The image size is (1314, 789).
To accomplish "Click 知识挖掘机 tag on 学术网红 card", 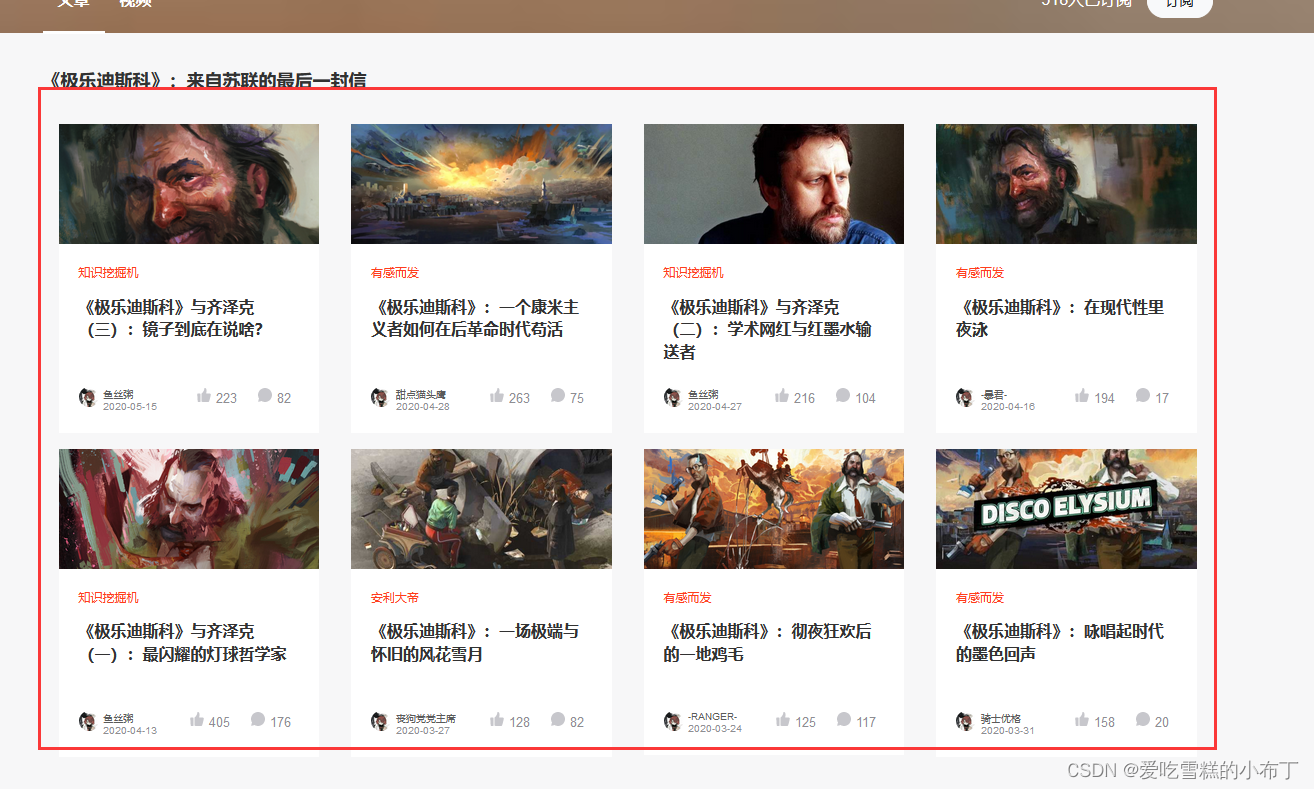I will 693,273.
